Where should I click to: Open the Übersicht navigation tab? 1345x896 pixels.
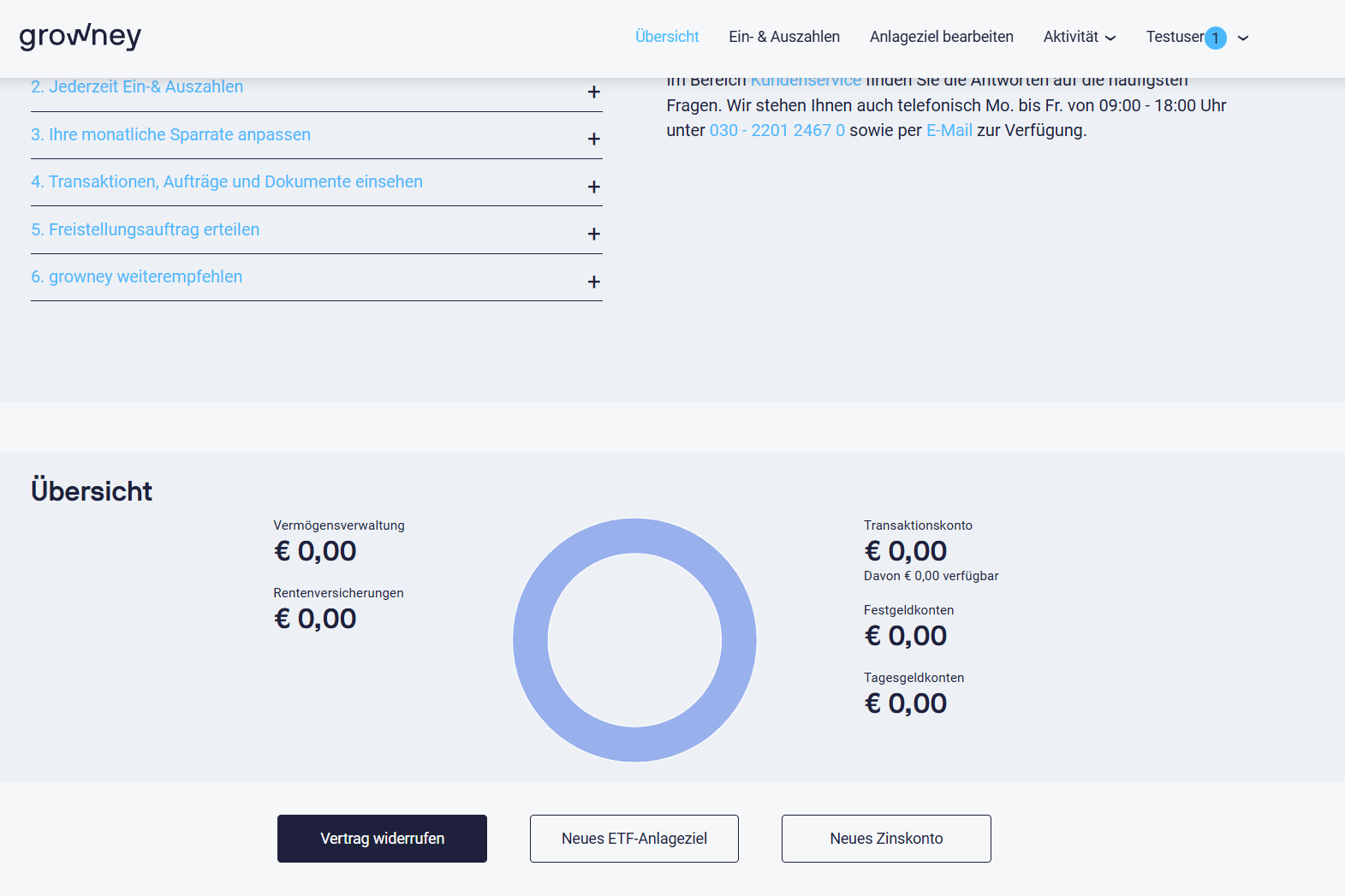pos(667,37)
